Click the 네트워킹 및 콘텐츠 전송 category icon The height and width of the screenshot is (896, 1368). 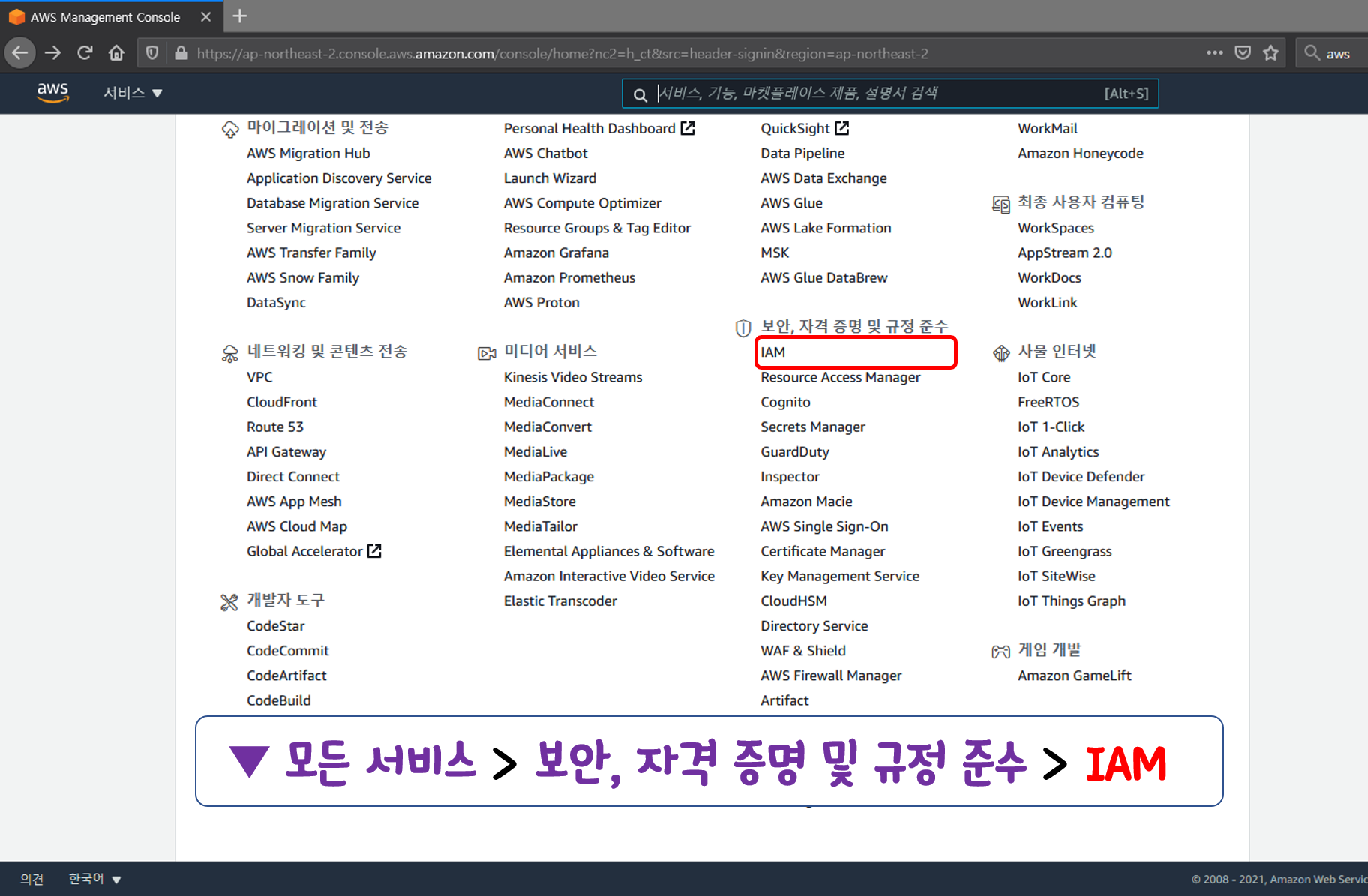click(x=230, y=353)
